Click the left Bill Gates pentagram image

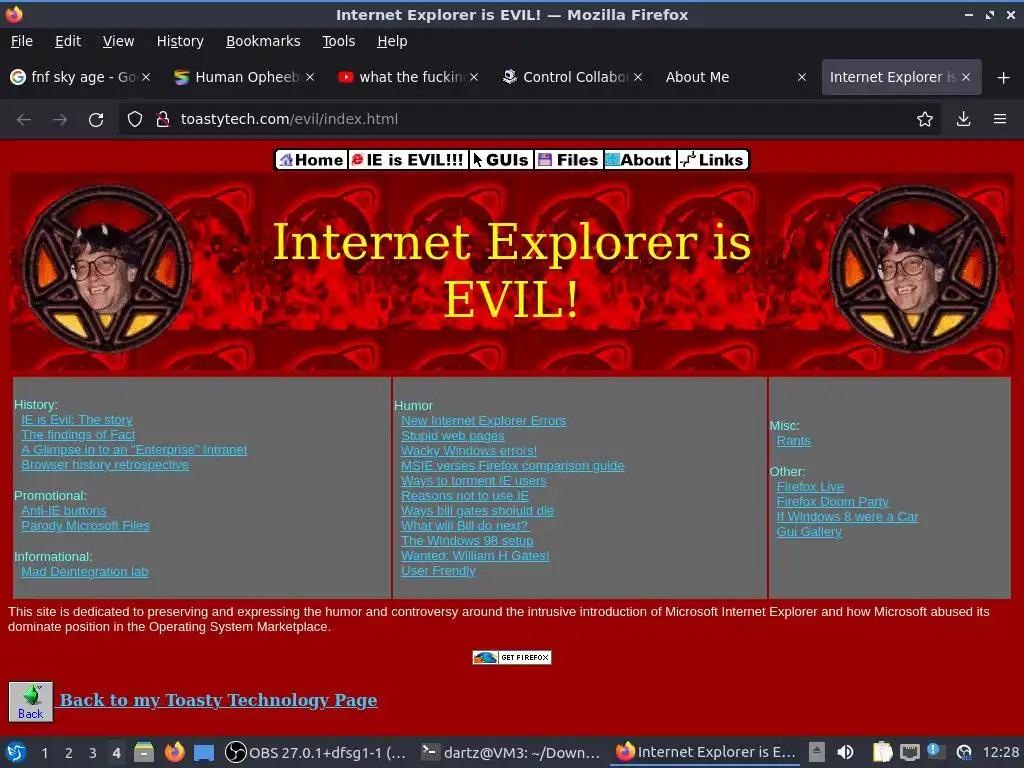107,268
